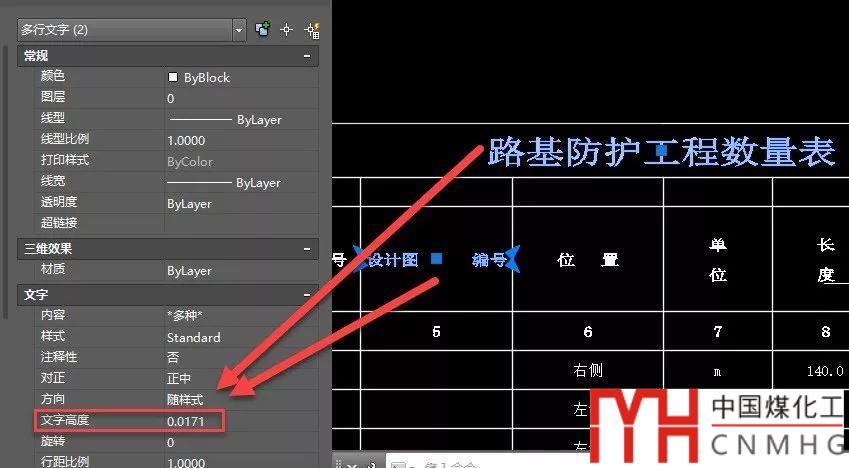The image size is (849, 468).
Task: Click the toggle PICKADD value icon
Action: [263, 29]
